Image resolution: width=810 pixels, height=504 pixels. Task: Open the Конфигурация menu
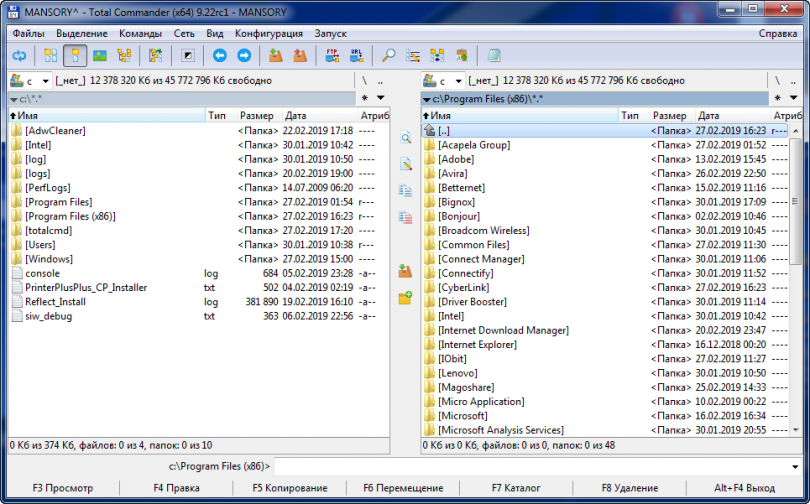[x=269, y=34]
